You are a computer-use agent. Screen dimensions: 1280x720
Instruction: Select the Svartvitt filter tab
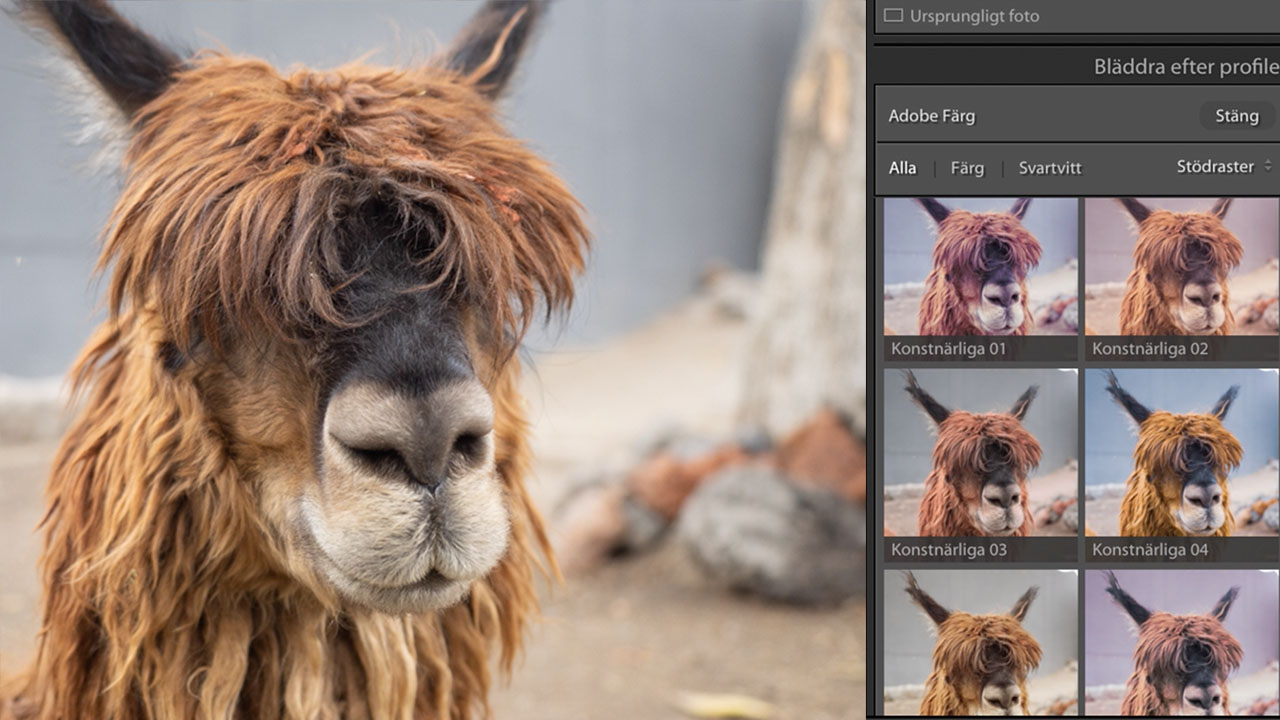point(1050,168)
